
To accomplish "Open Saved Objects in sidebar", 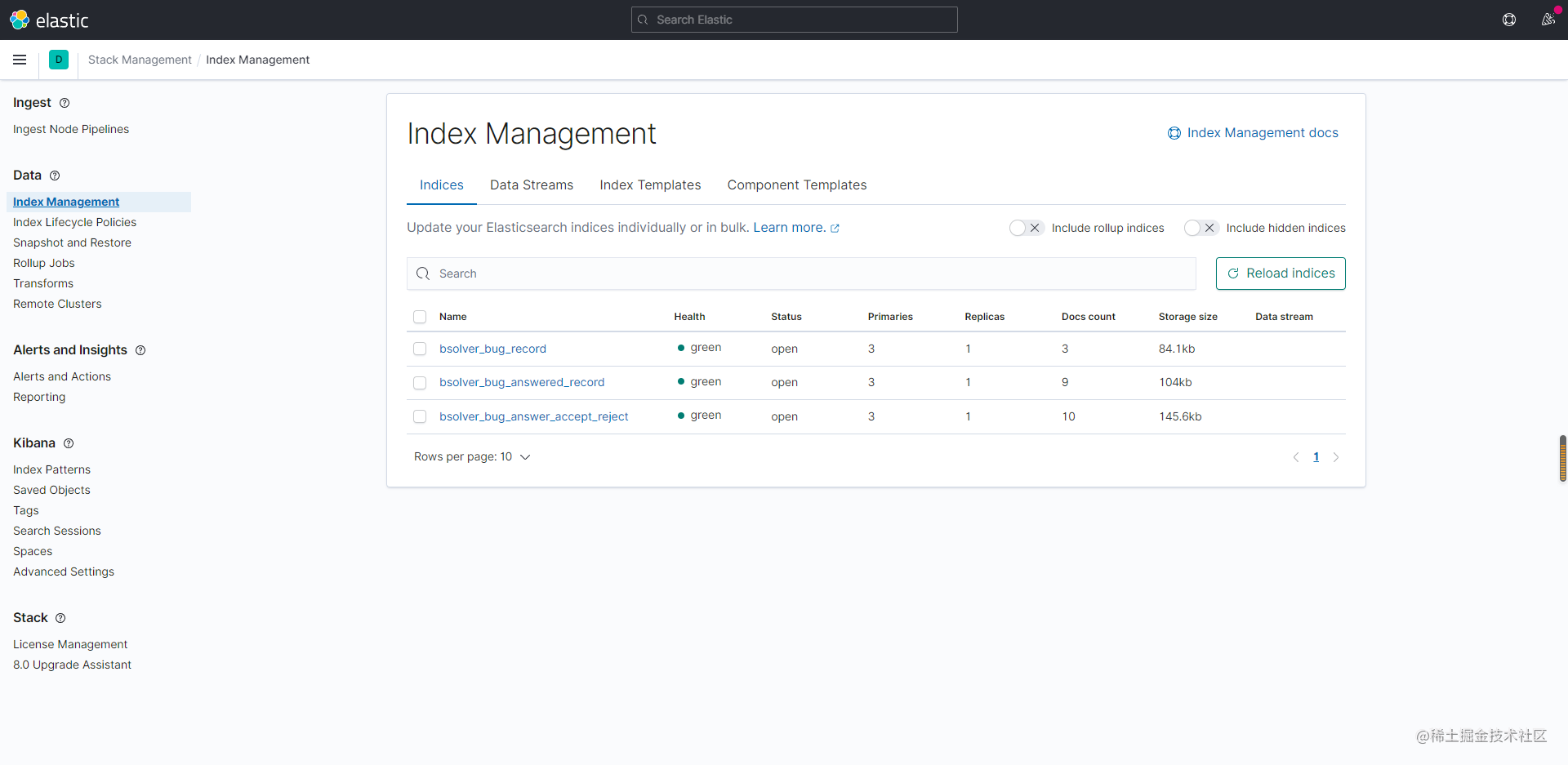I will tap(51, 490).
